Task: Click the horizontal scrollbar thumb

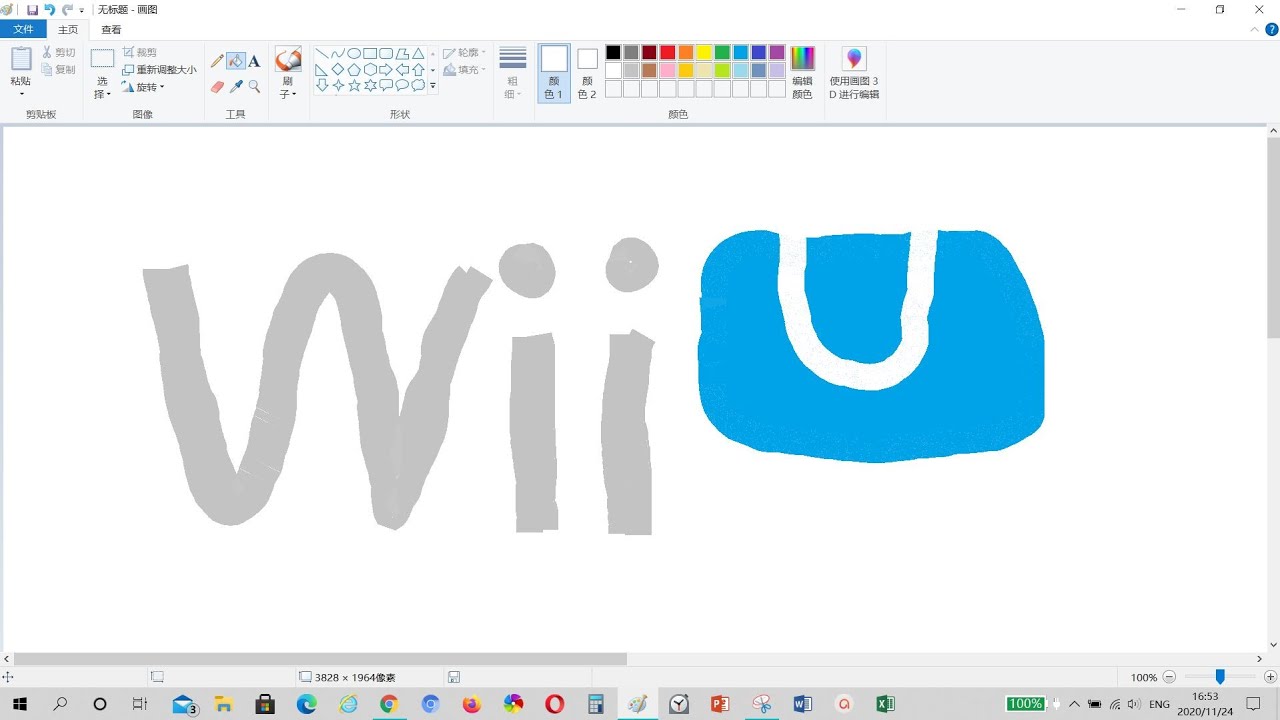Action: point(320,659)
